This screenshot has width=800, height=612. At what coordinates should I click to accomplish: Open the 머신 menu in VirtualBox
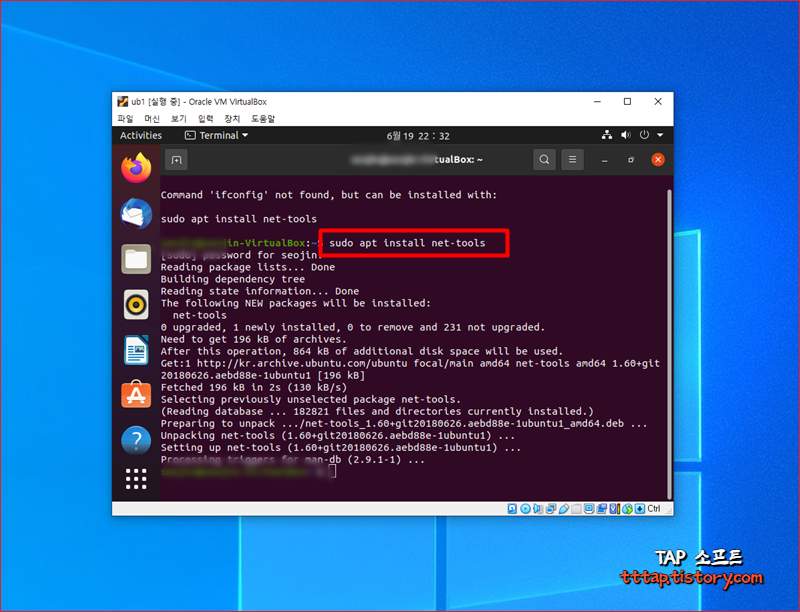[x=152, y=119]
